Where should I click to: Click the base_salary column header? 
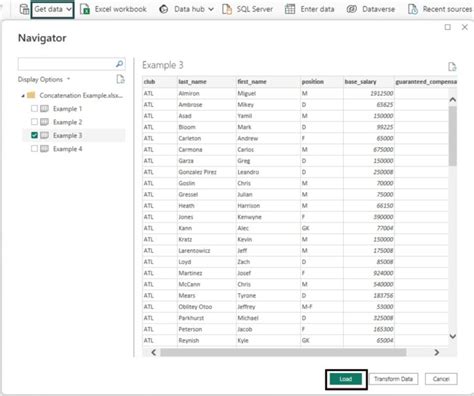[x=369, y=82]
